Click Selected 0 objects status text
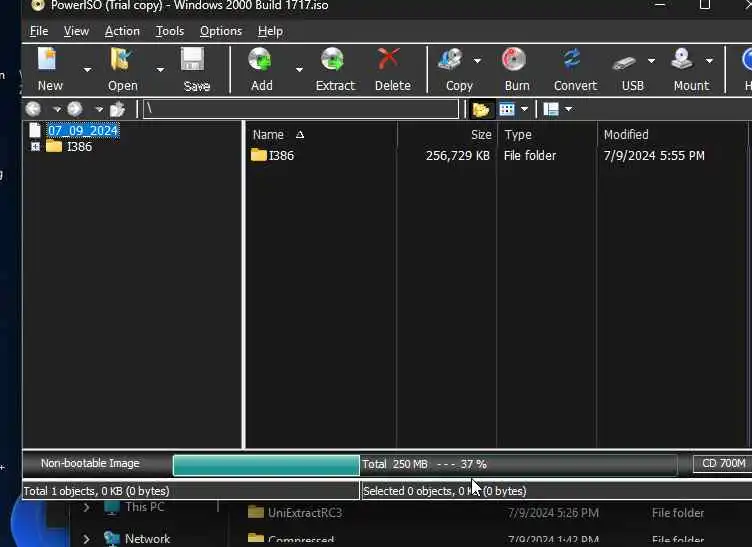Screen dimensions: 752x547 pos(445,491)
